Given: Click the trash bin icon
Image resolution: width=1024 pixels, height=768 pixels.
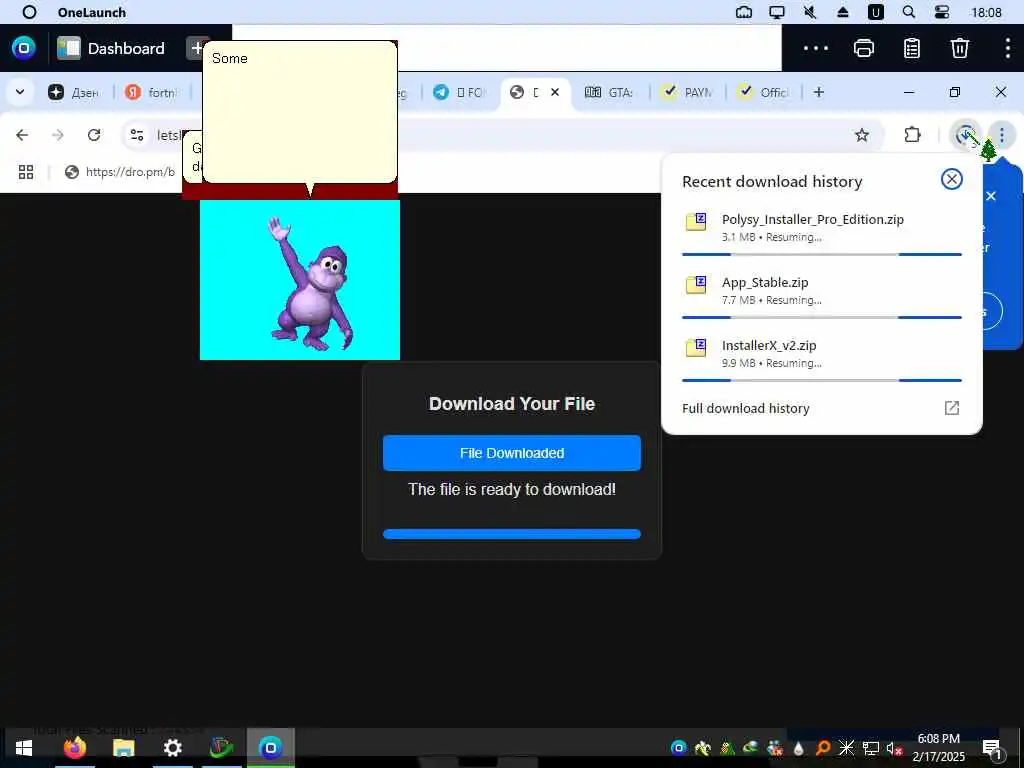Looking at the screenshot, I should tap(959, 48).
